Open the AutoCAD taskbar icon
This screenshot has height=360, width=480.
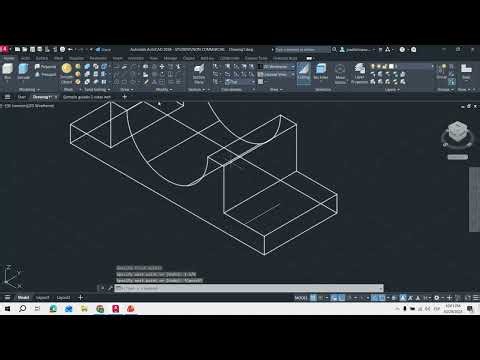(115, 309)
